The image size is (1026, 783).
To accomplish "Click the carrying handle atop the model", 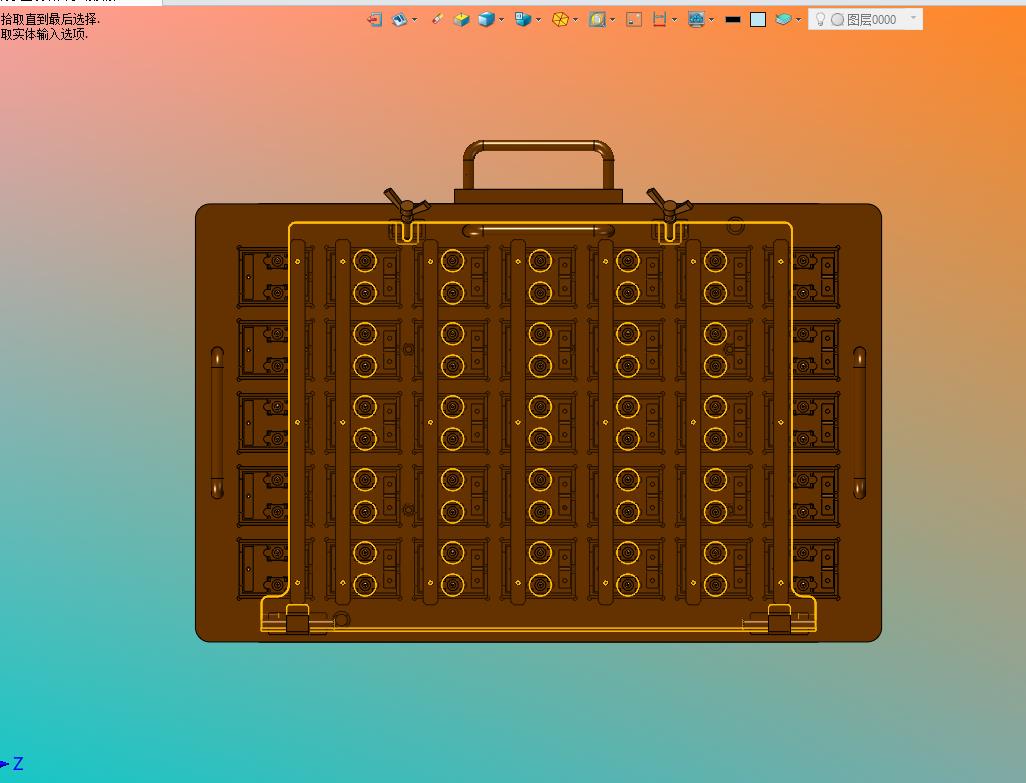I will pos(539,165).
